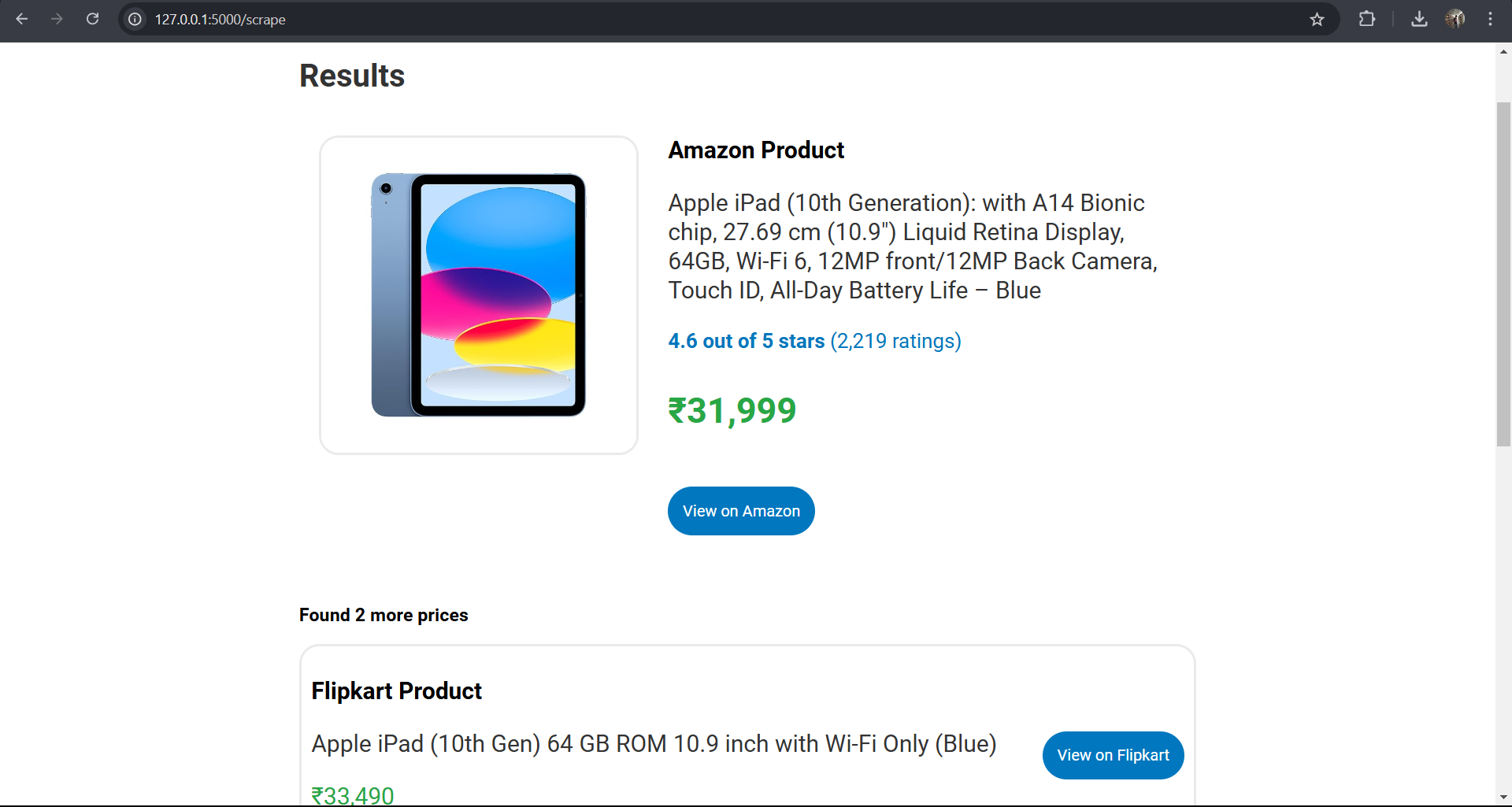Click the address bar URL 127.0.0.1:5000/scrape
Image resolution: width=1512 pixels, height=807 pixels.
pos(220,20)
